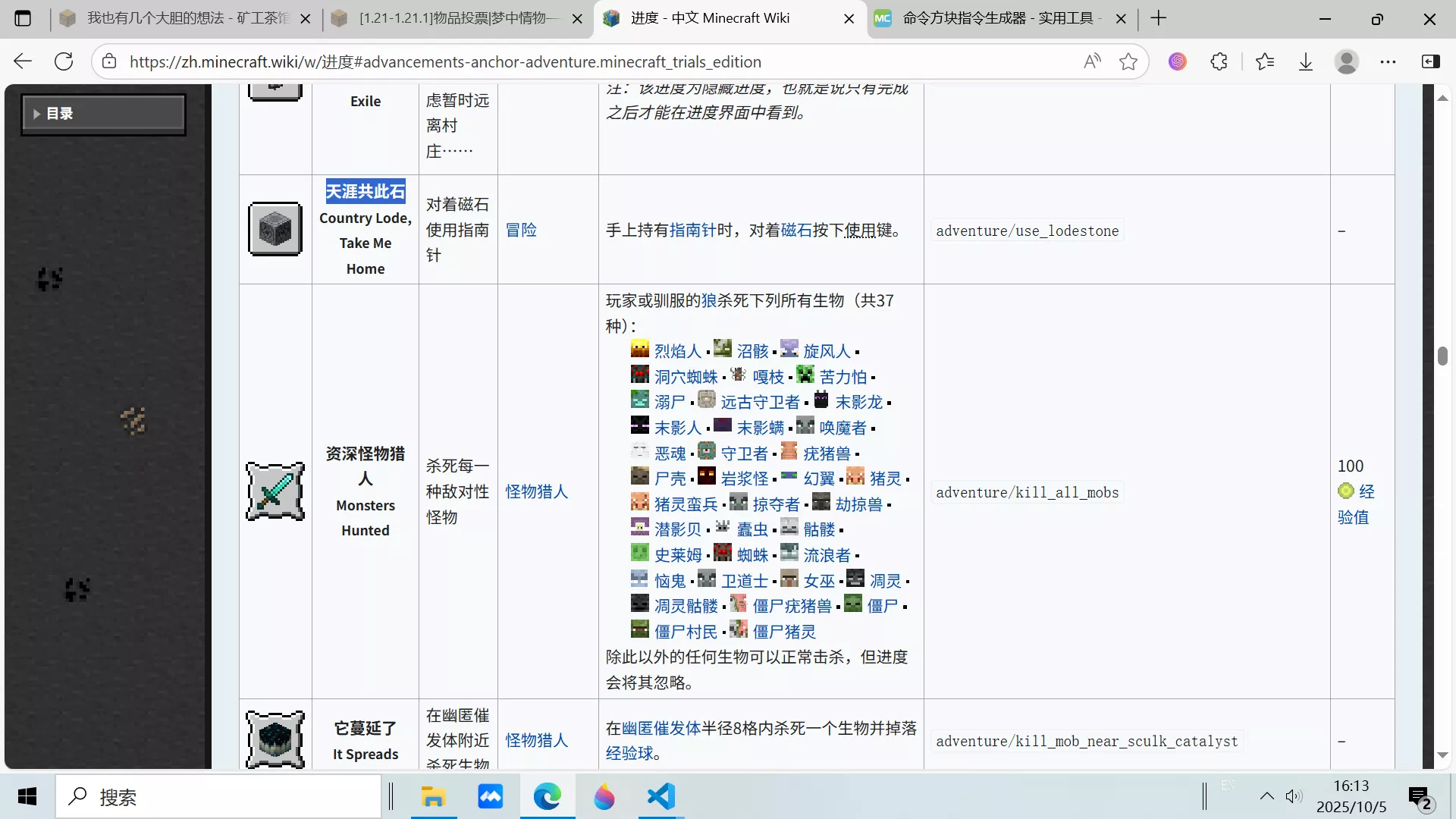Open File Explorer from the taskbar

tap(434, 796)
